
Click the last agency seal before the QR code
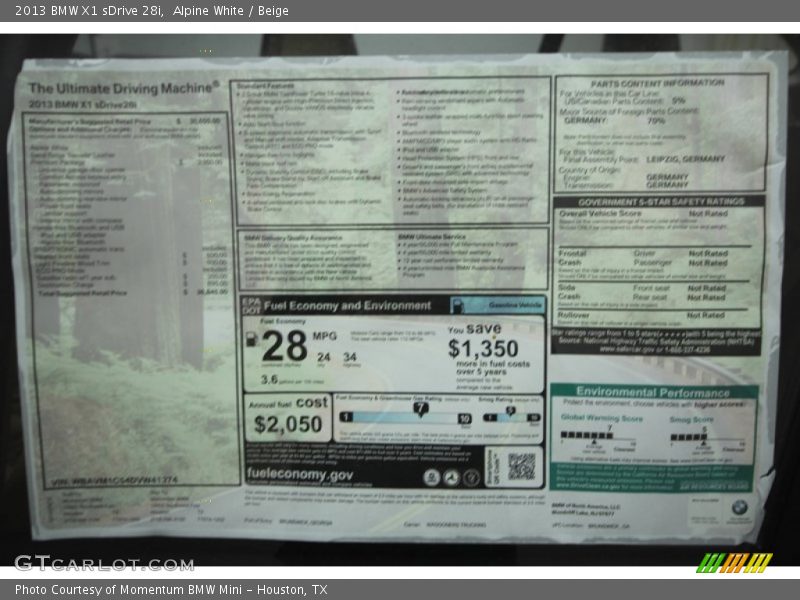click(471, 478)
